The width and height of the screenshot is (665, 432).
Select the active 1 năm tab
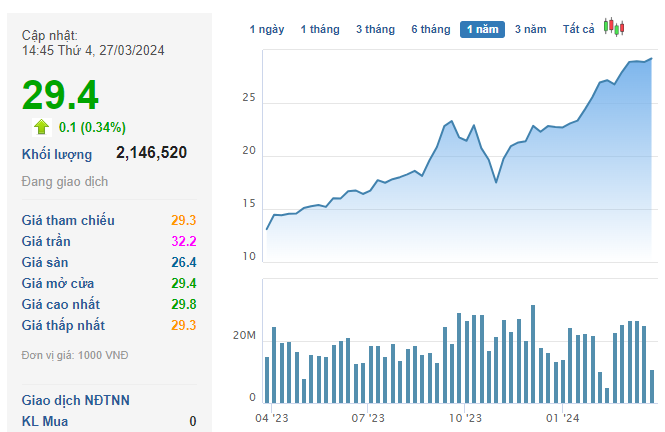[483, 29]
